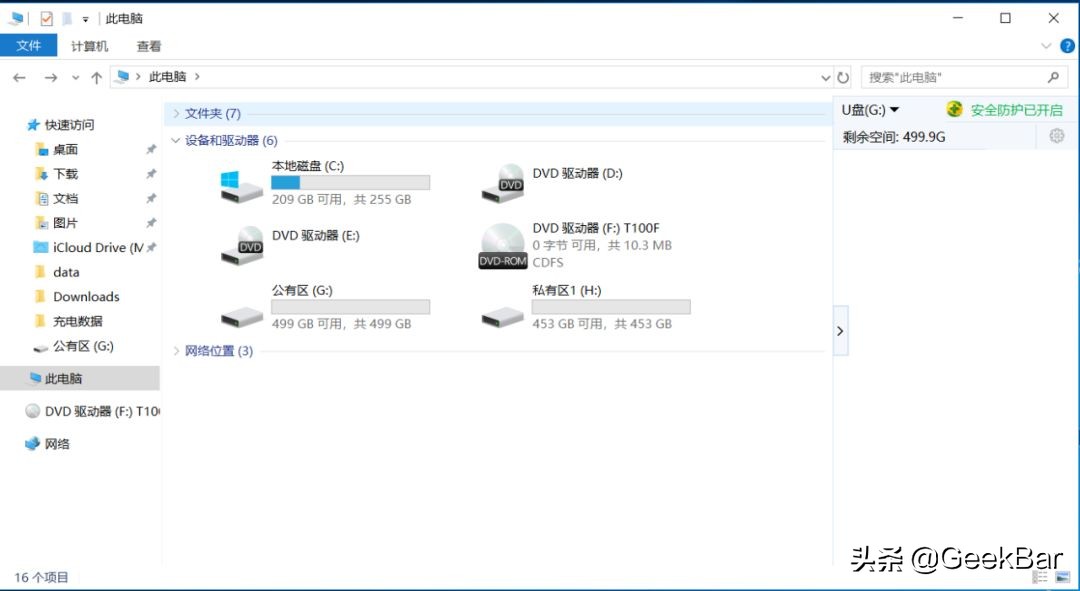The width and height of the screenshot is (1080, 591).
Task: Open 图片 in quick access
Action: point(65,223)
